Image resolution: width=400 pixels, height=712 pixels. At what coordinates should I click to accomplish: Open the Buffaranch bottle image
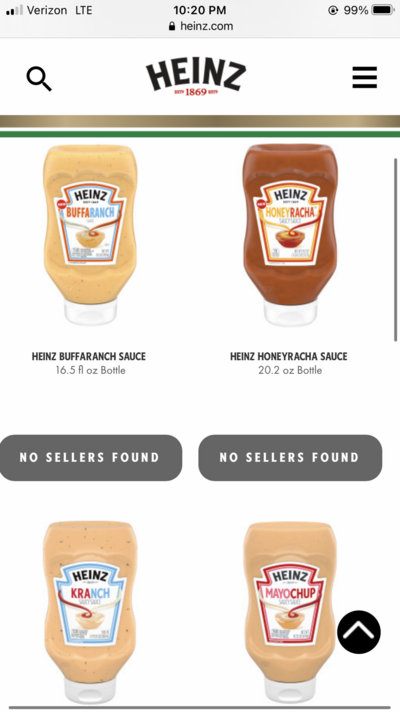[90, 235]
